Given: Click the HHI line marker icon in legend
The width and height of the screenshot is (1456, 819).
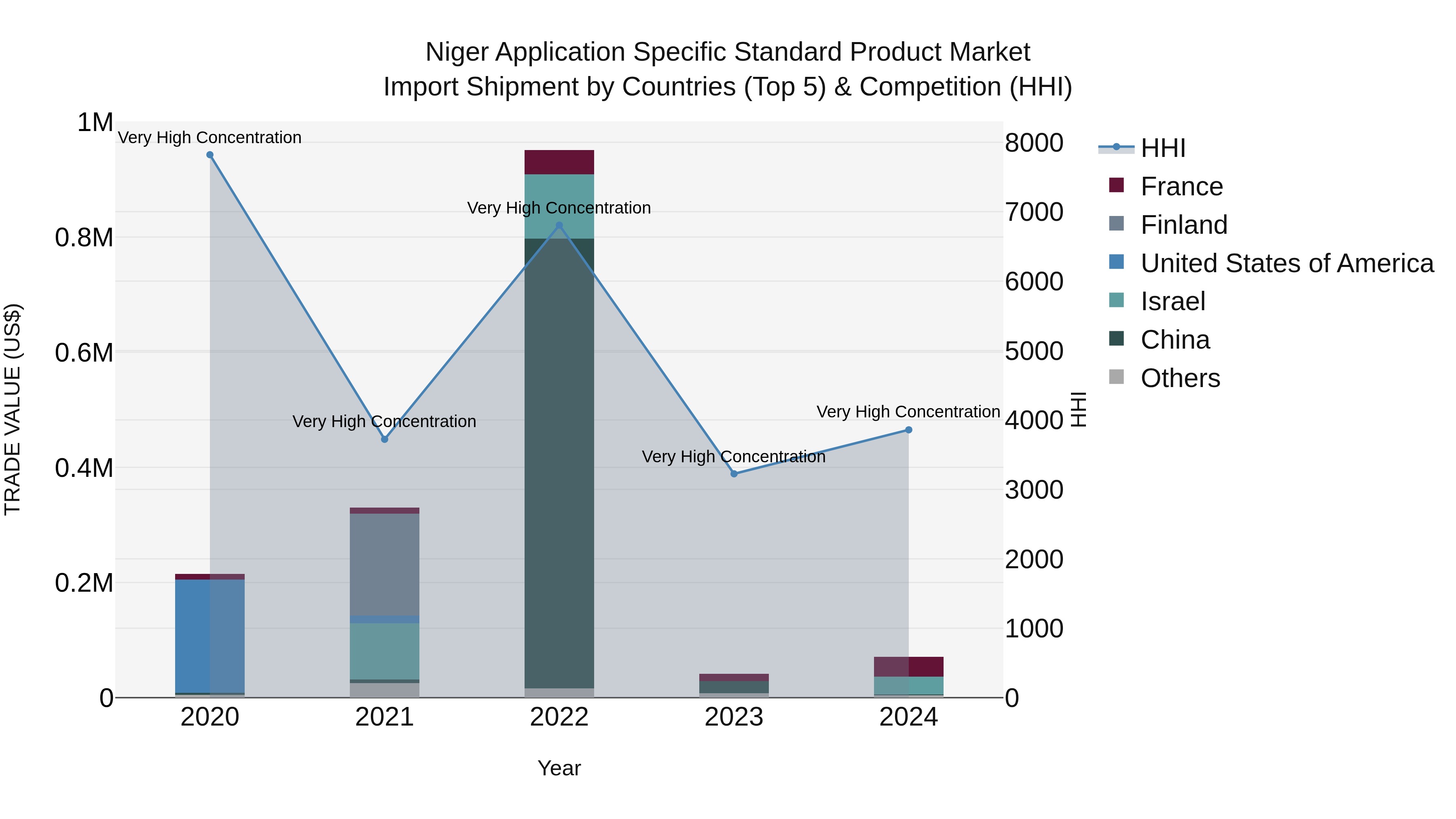Looking at the screenshot, I should coord(1116,147).
